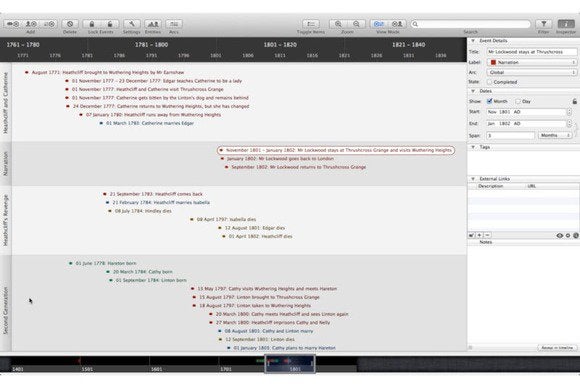Click the End date stepper
Image resolution: width=580 pixels, height=388 pixels.
click(570, 124)
